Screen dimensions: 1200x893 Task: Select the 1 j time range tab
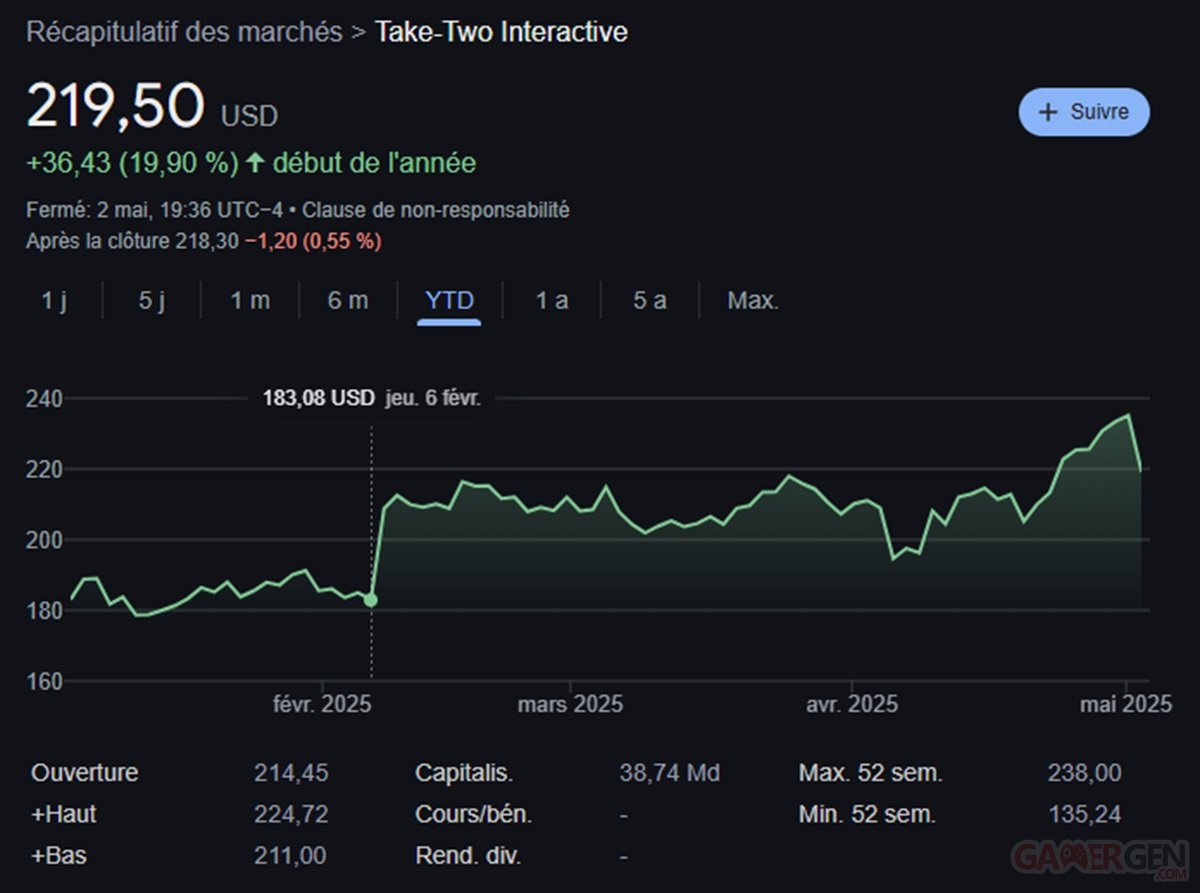(54, 300)
